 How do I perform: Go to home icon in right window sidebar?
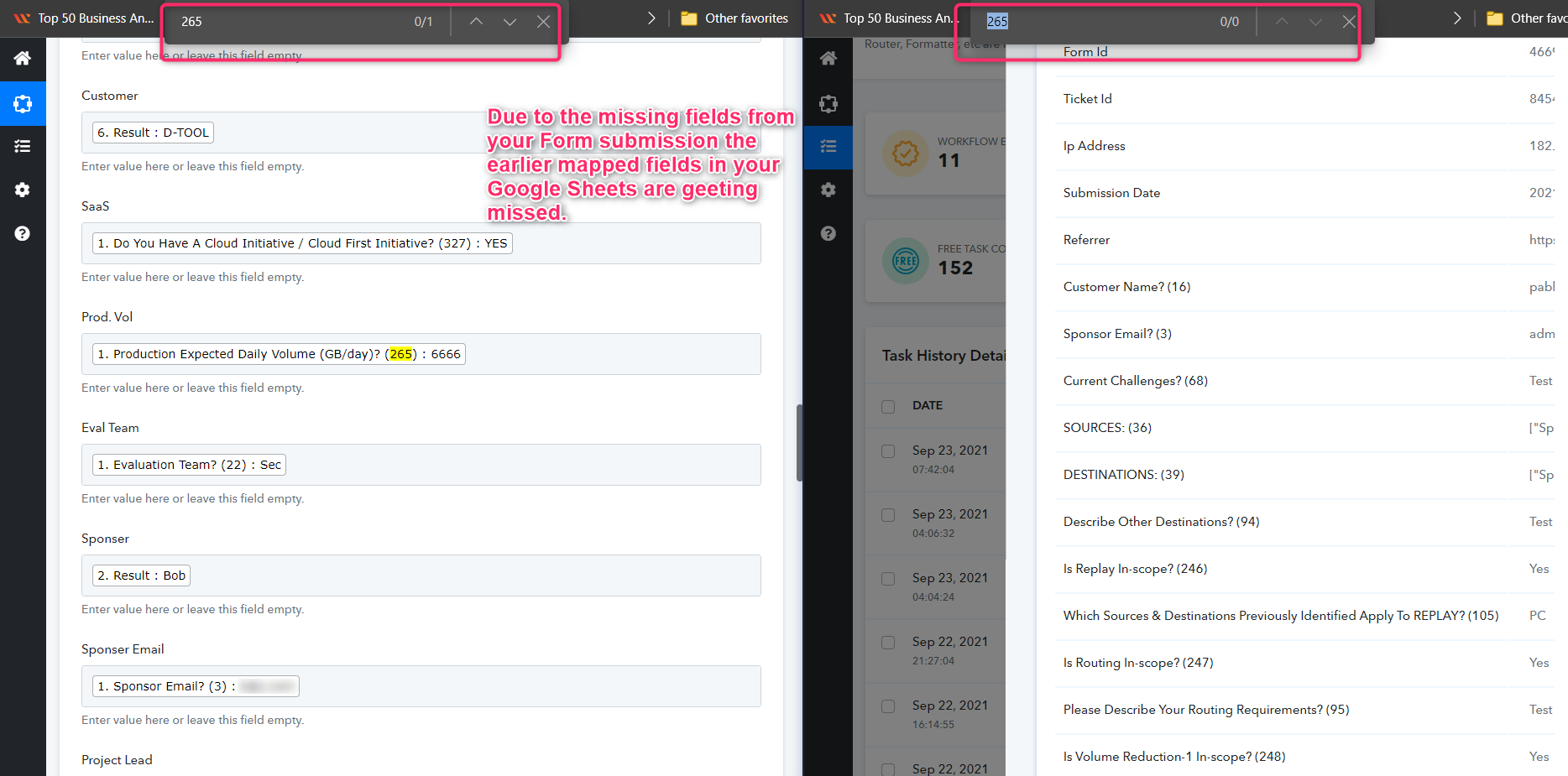tap(828, 58)
